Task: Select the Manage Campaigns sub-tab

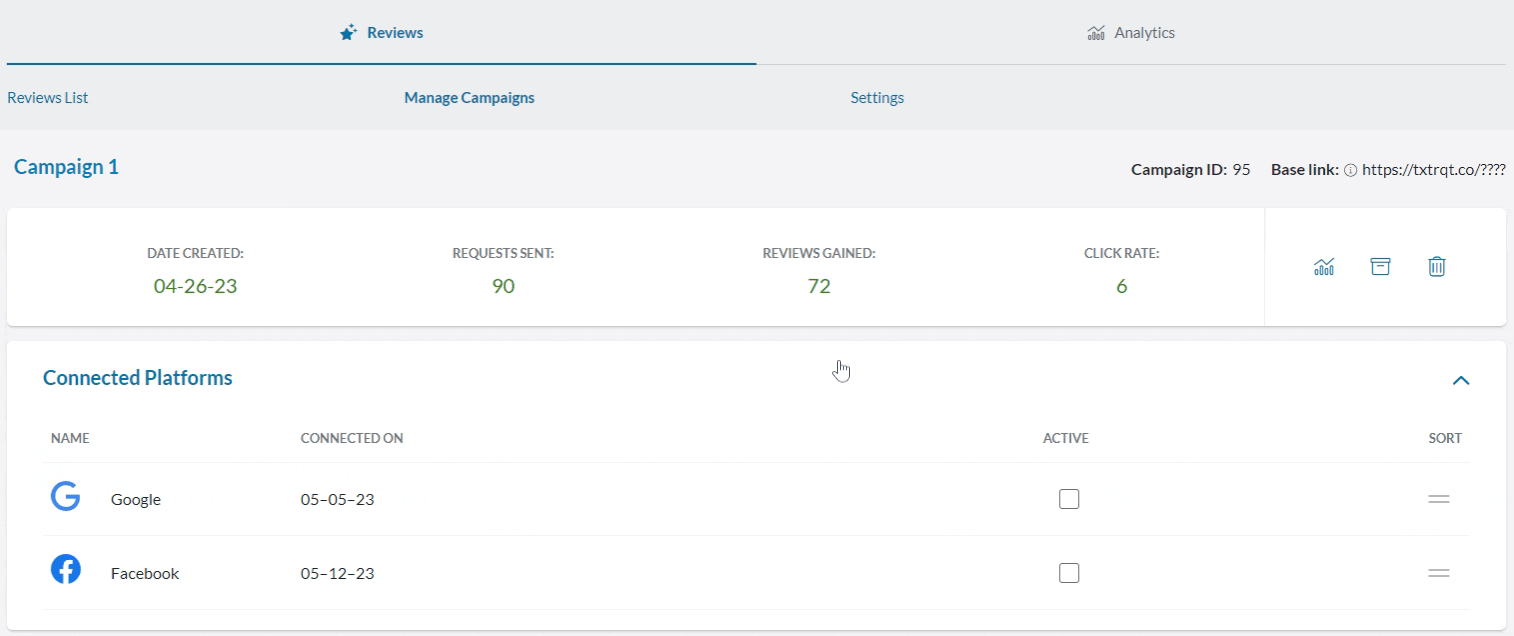Action: pos(469,98)
